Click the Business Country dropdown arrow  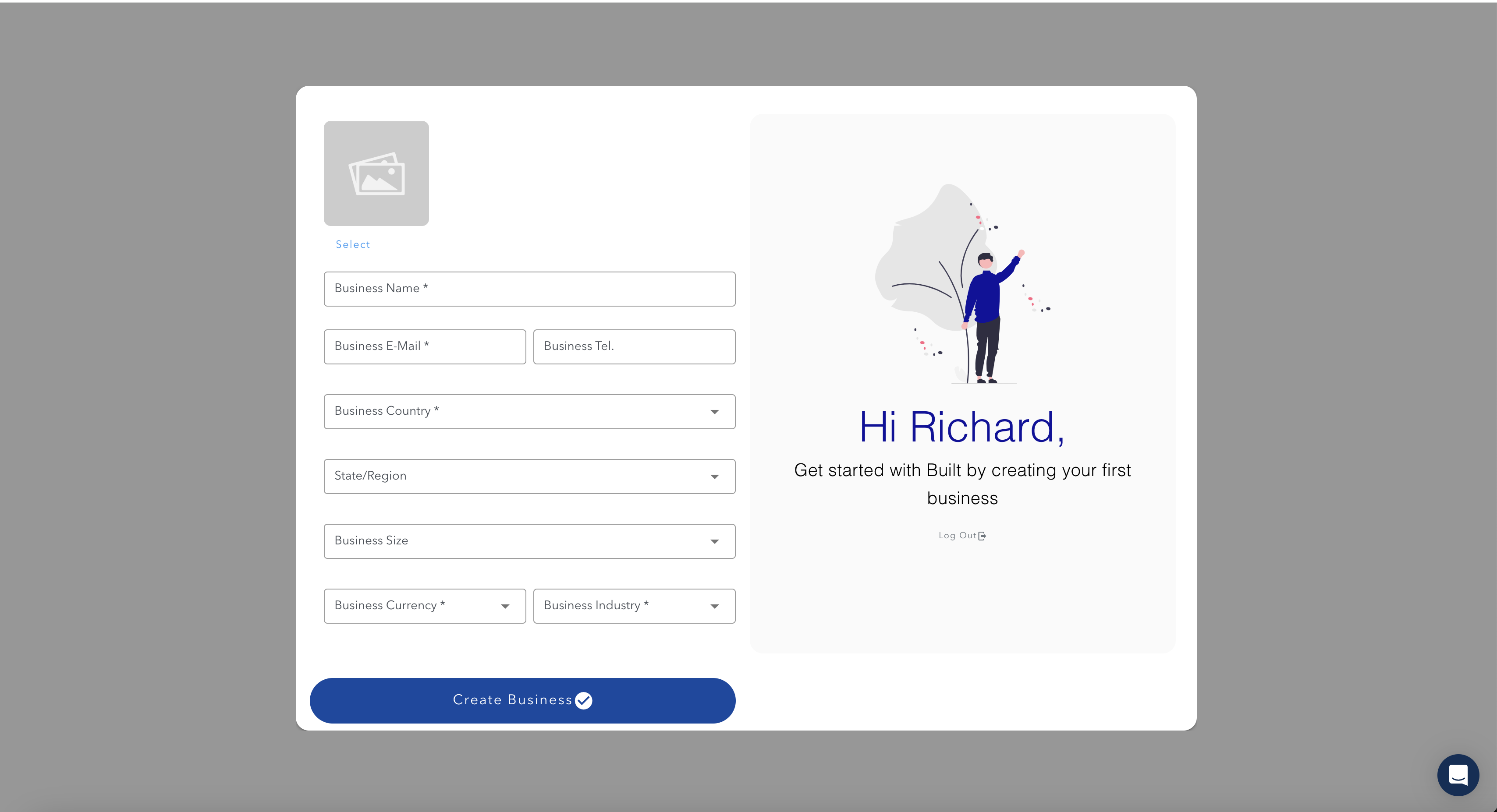click(x=714, y=412)
